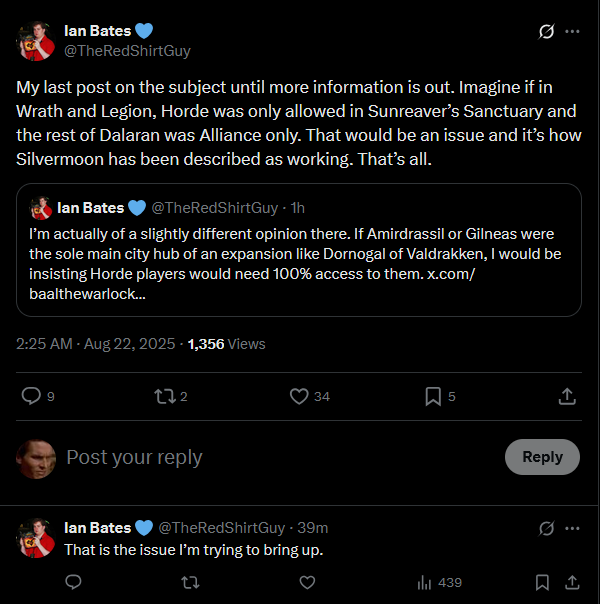Viewport: 600px width, 604px height.
Task: Click the Grok icon on main post
Action: pos(546,31)
